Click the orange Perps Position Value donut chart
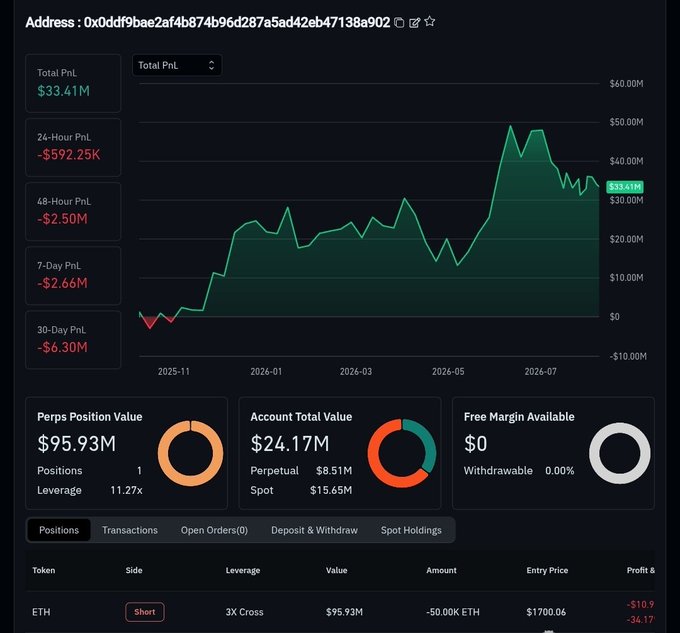 click(x=190, y=453)
